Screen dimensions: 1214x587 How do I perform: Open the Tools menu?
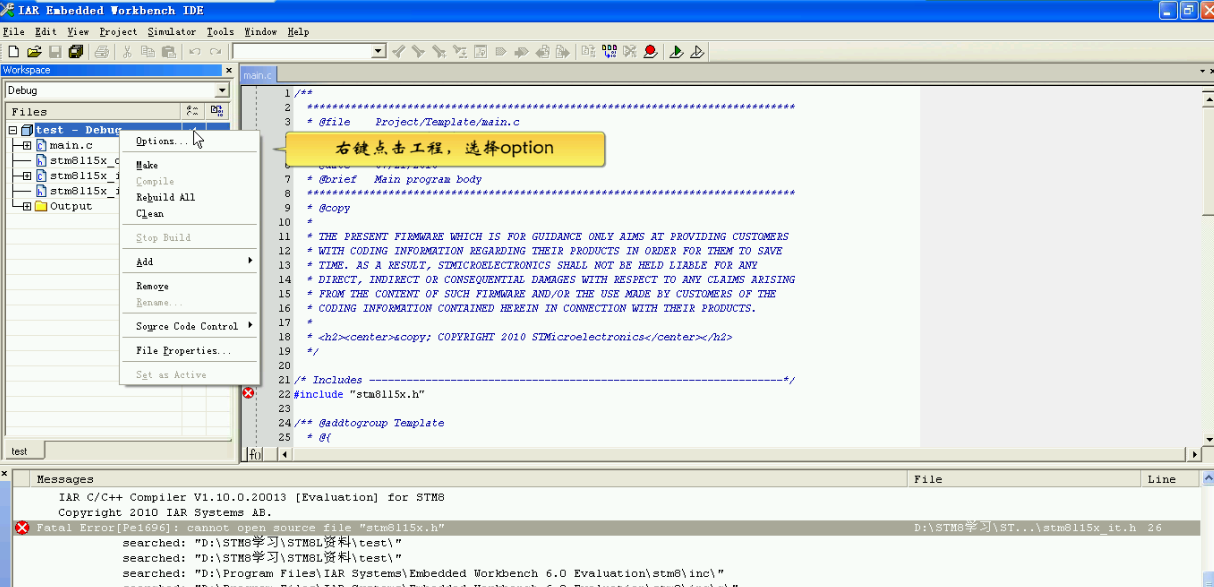click(x=220, y=32)
